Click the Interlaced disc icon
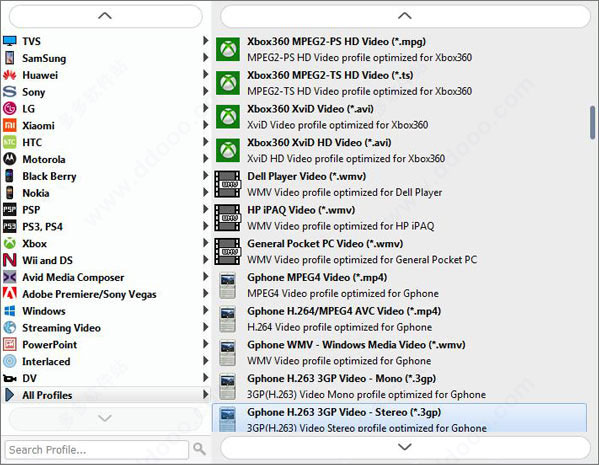This screenshot has height=465, width=599. click(x=10, y=361)
